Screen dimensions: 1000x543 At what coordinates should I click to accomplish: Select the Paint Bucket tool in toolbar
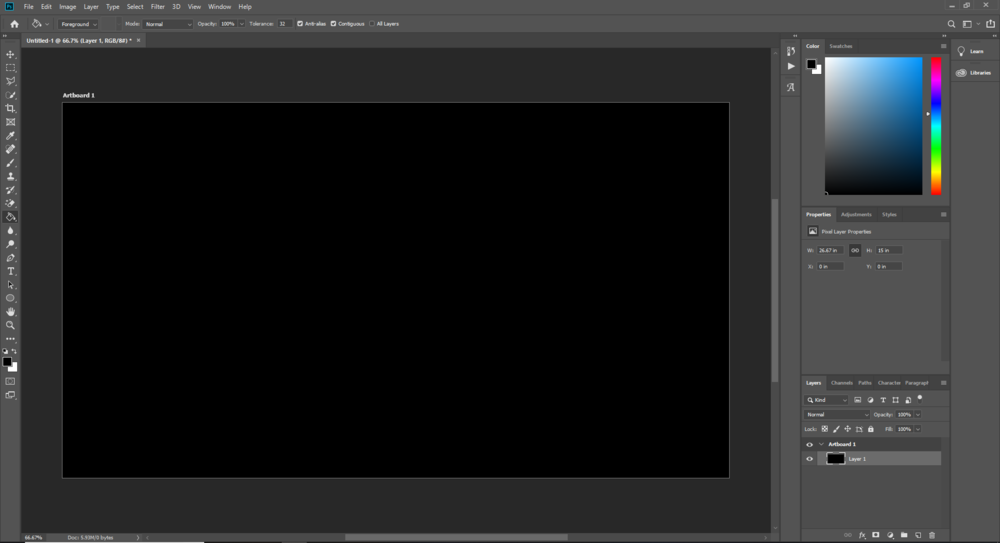click(10, 217)
